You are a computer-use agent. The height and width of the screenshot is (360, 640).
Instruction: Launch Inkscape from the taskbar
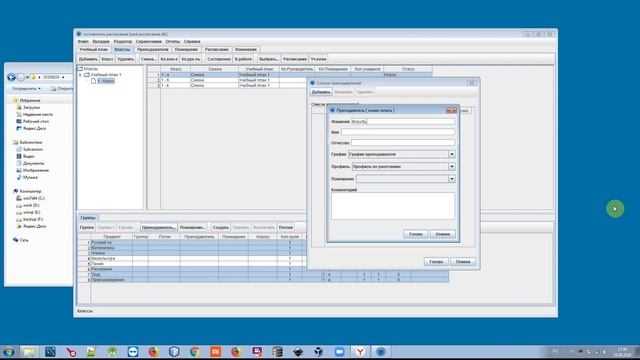tap(298, 351)
